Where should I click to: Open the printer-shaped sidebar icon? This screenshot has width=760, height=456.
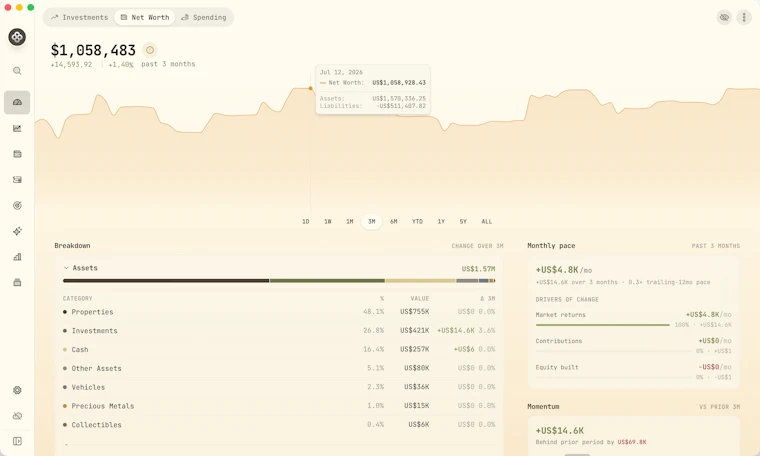17,283
